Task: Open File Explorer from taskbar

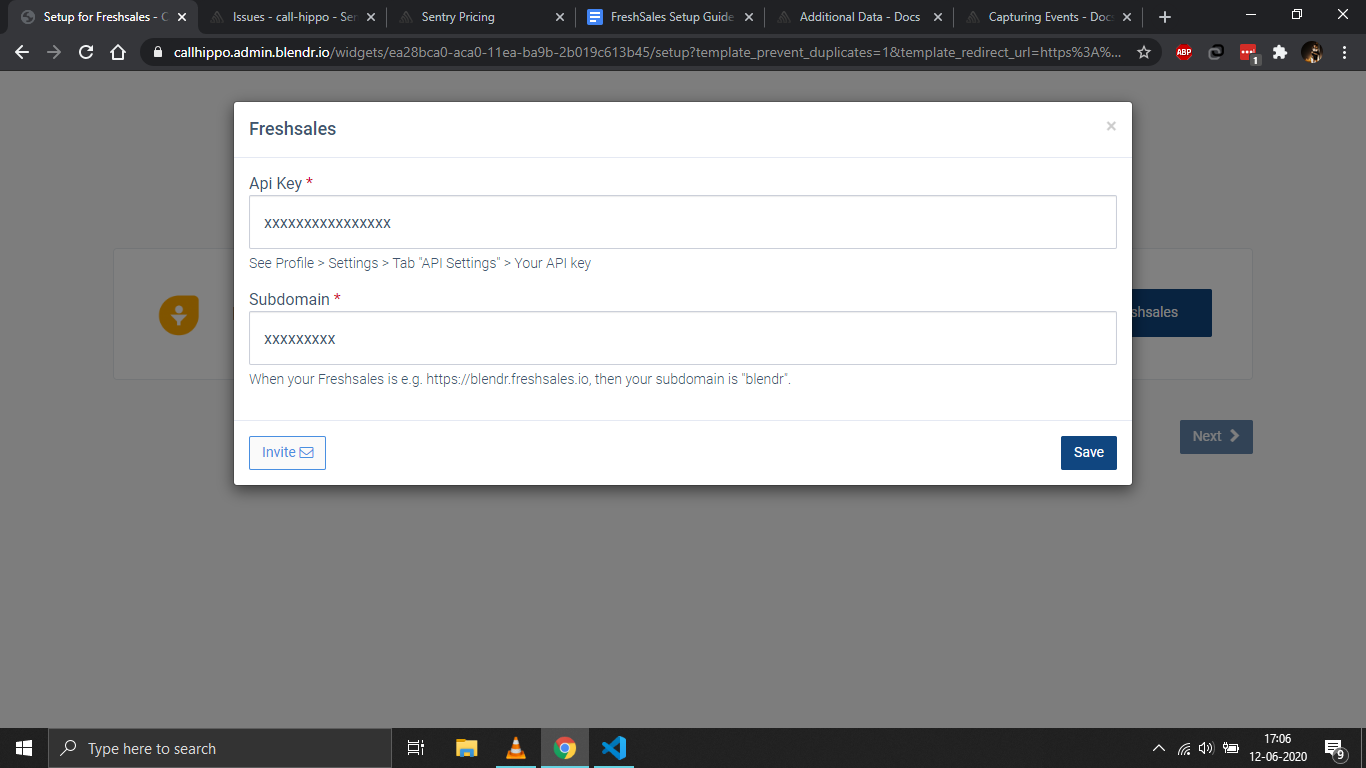Action: (467, 748)
